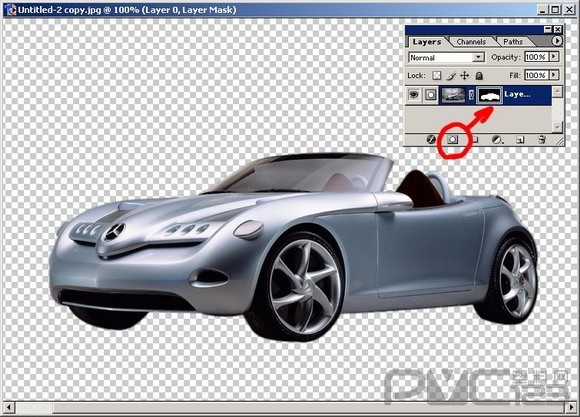This screenshot has width=580, height=417.
Task: Toggle Lock position move icon
Action: pyautogui.click(x=464, y=76)
